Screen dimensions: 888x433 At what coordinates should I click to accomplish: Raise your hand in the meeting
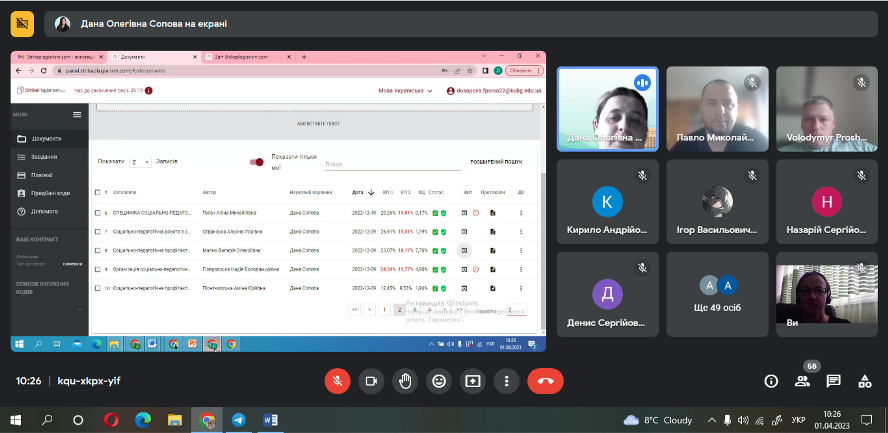tap(405, 381)
